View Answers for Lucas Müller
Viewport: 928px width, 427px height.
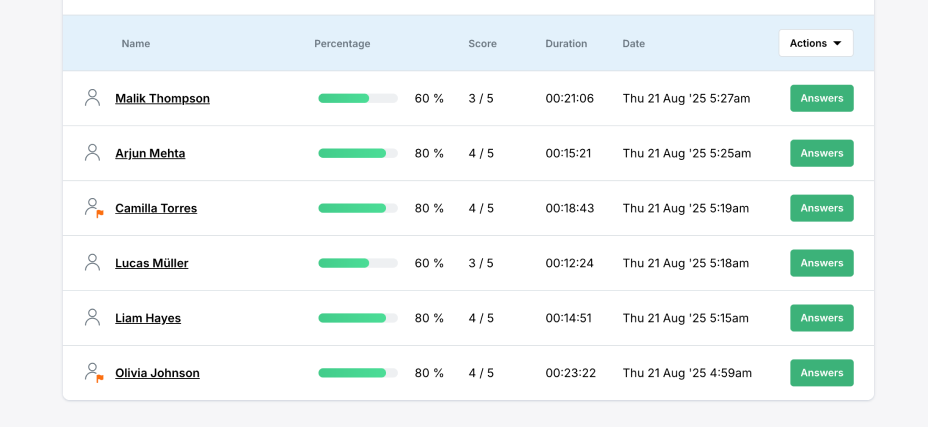pyautogui.click(x=821, y=263)
